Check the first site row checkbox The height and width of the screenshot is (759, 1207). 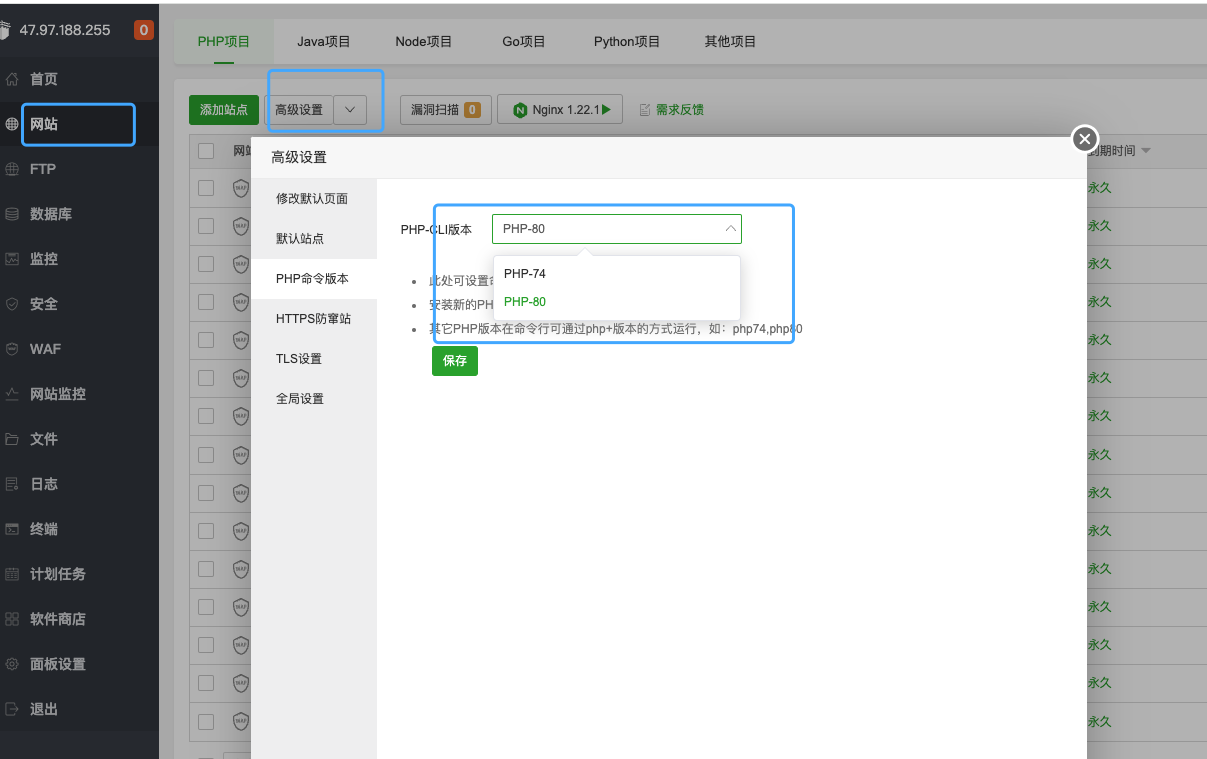click(206, 187)
